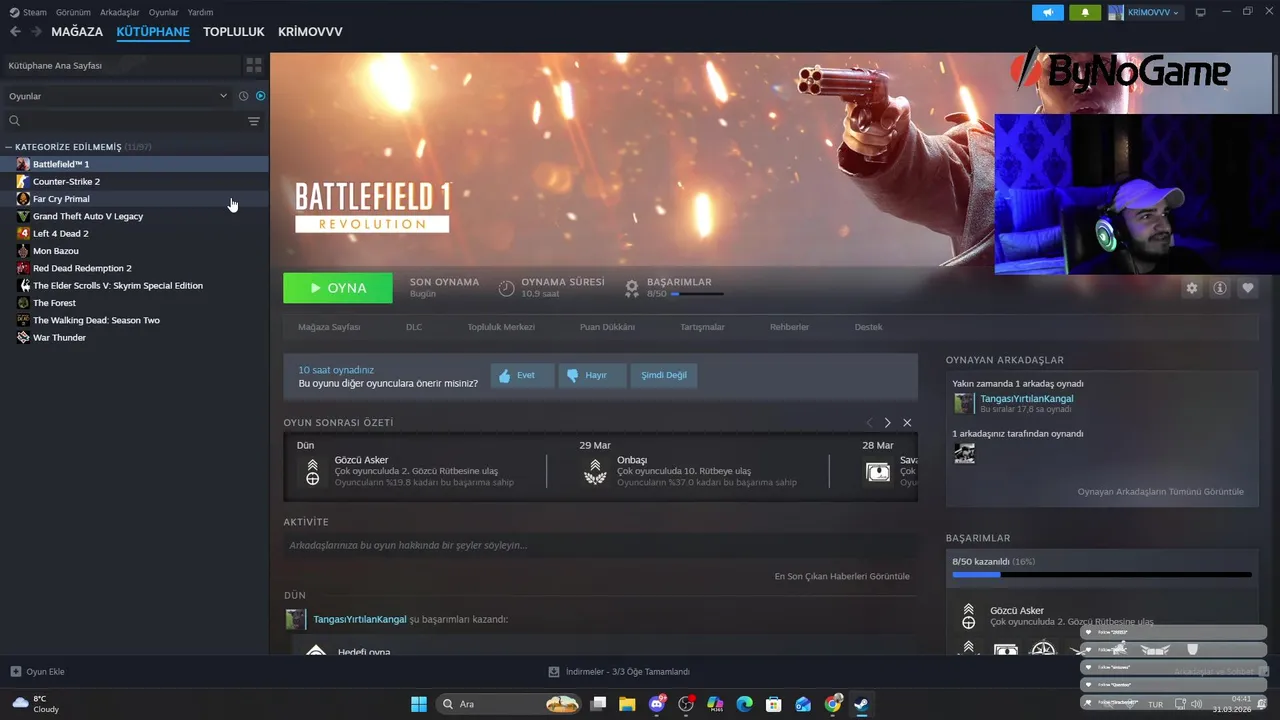Click the Hayır thumbs-down button

point(592,376)
